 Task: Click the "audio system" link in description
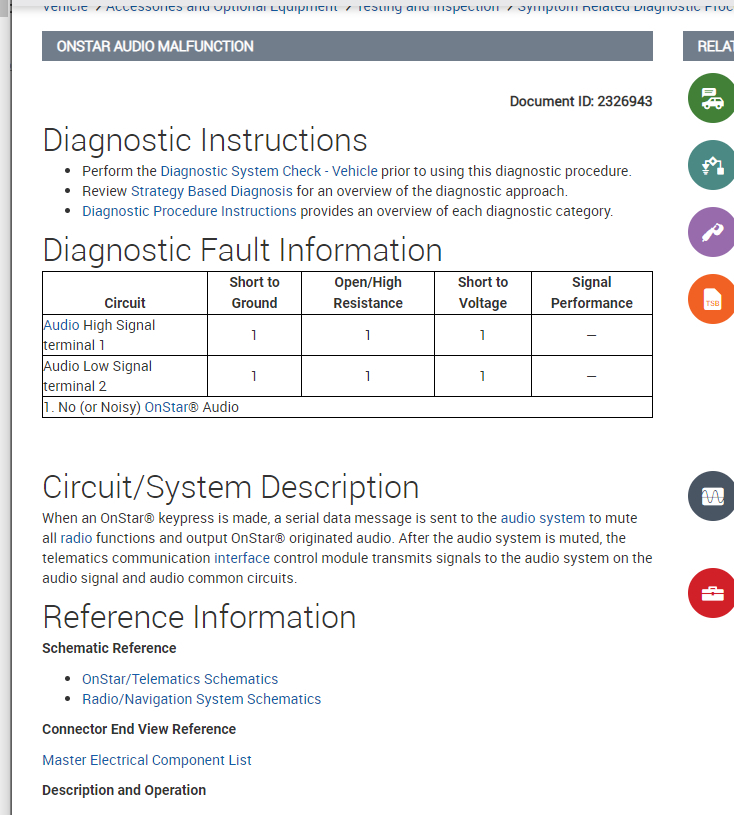click(542, 518)
